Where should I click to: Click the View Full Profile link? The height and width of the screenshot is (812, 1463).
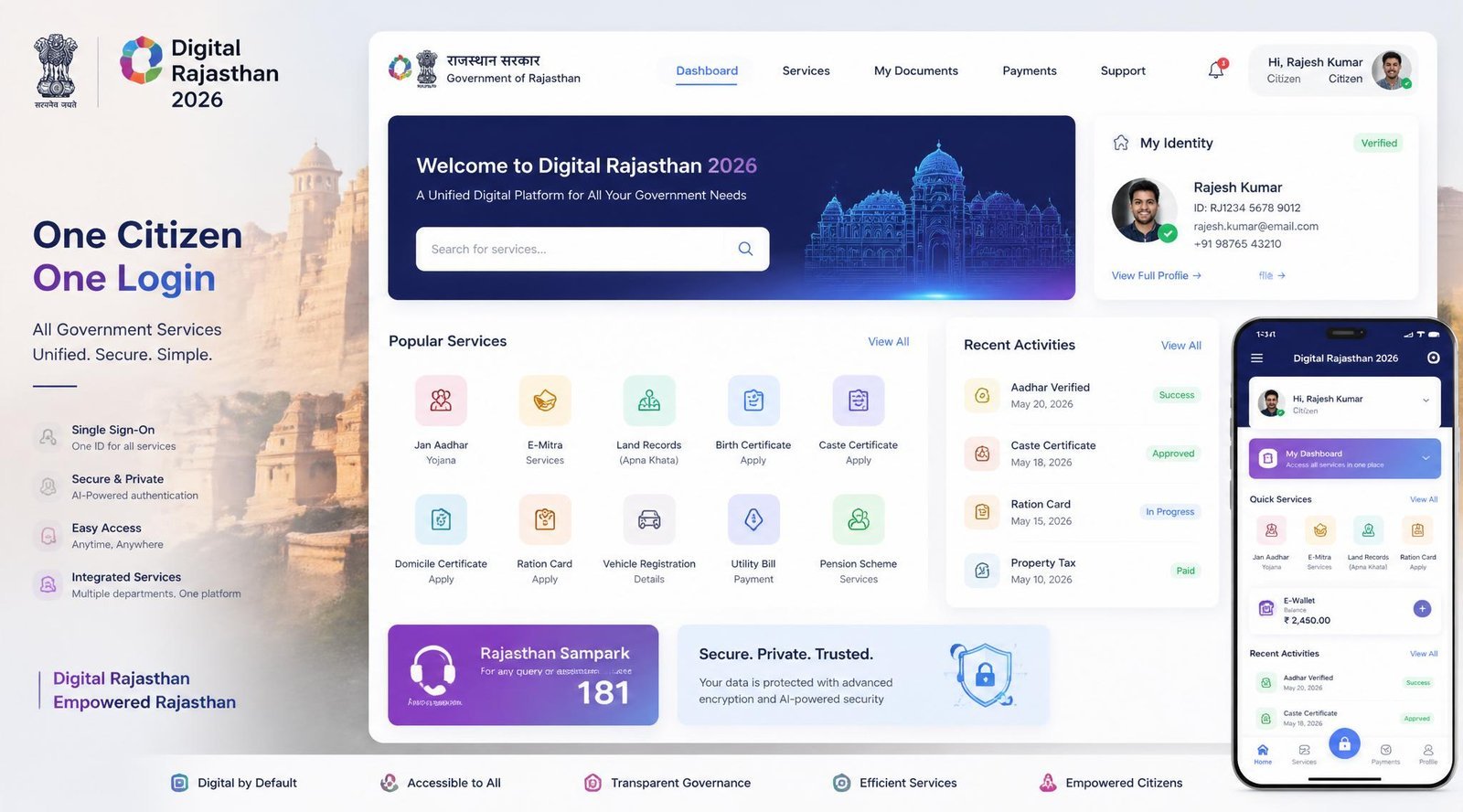pos(1156,275)
